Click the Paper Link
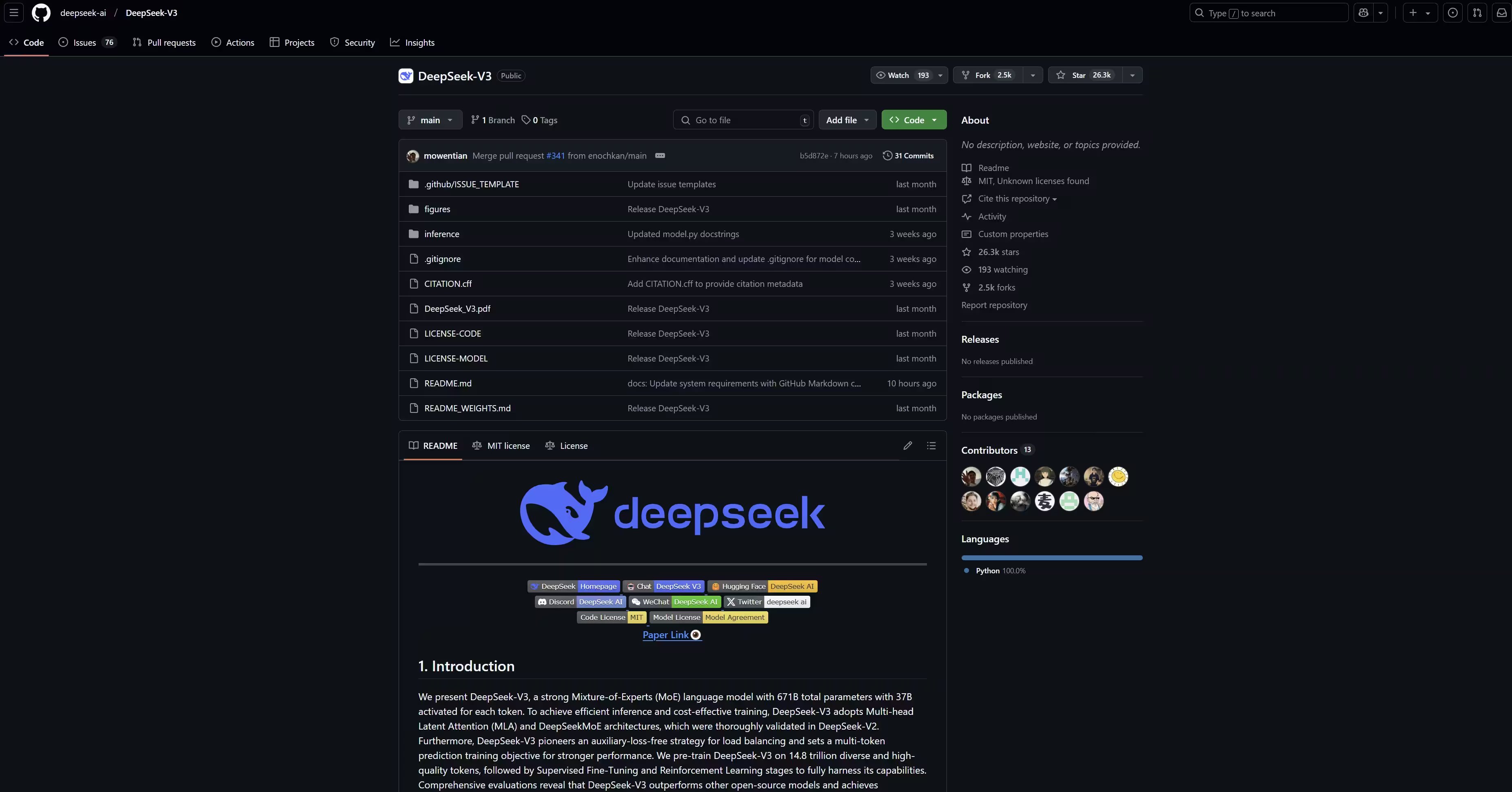The image size is (1512, 792). point(672,634)
